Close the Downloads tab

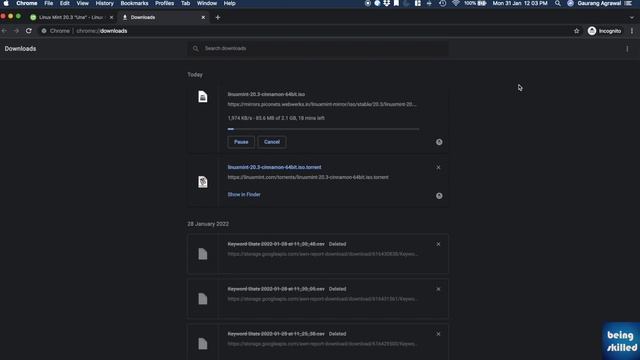203,18
